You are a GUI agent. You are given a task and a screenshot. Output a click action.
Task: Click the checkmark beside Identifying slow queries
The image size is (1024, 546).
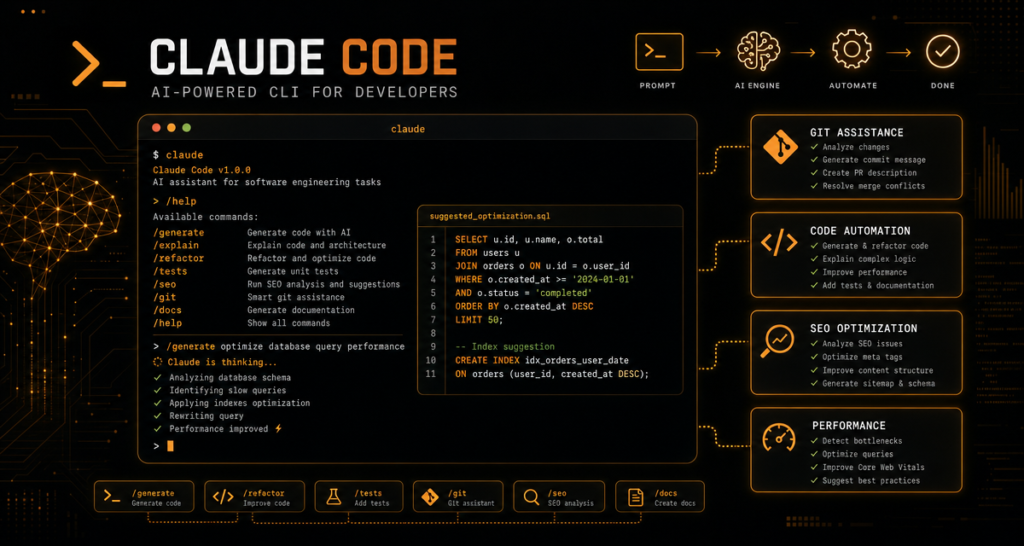tap(157, 390)
